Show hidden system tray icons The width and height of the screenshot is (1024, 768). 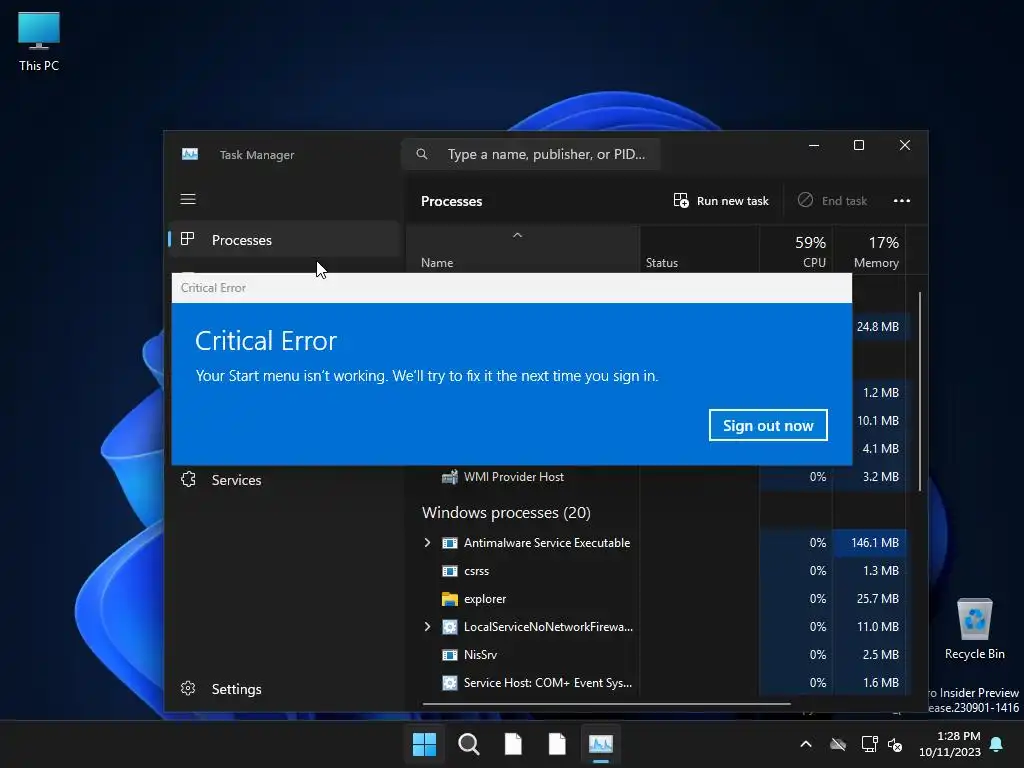(x=806, y=744)
